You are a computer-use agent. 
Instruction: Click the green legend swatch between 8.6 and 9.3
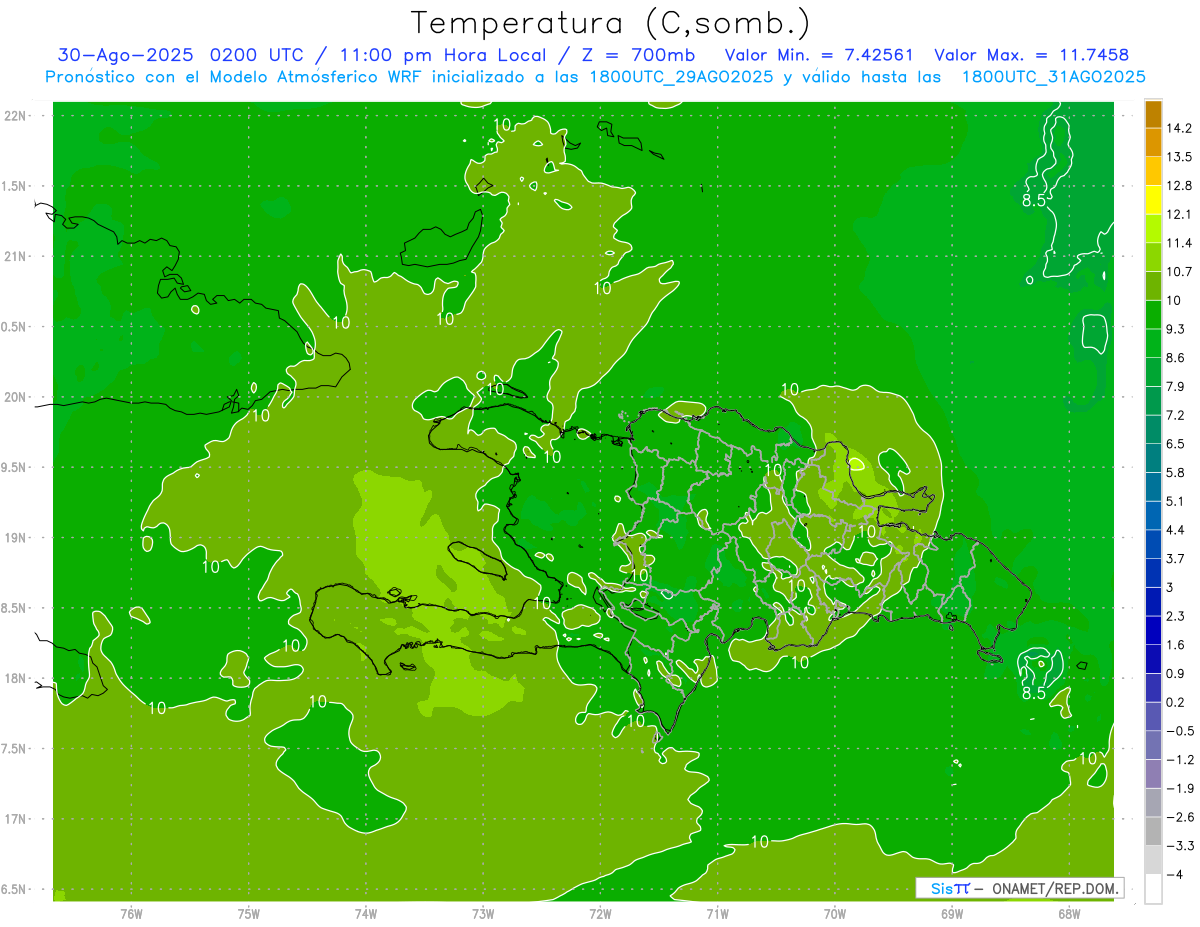click(x=1153, y=343)
